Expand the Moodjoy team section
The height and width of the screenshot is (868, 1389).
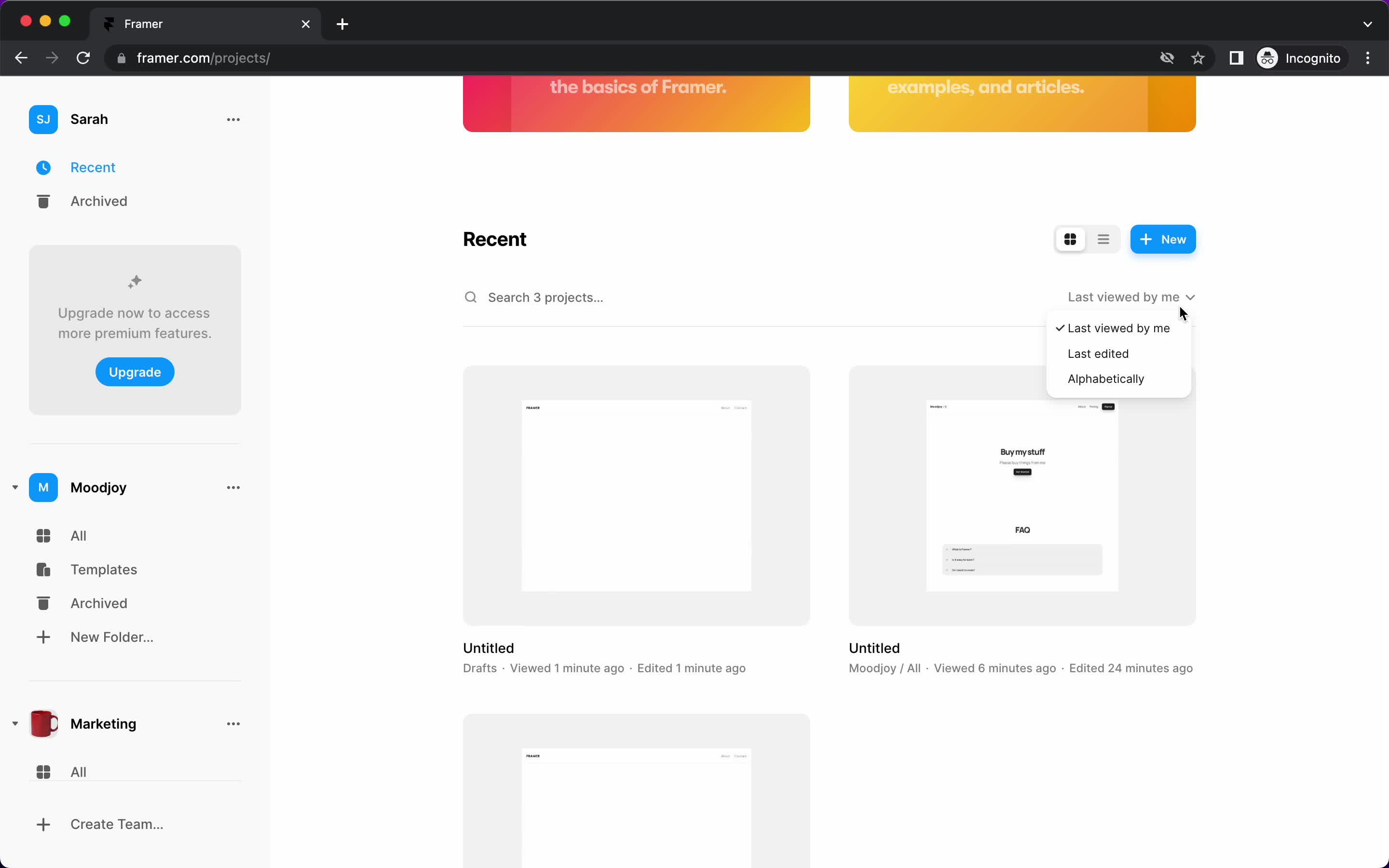[15, 487]
